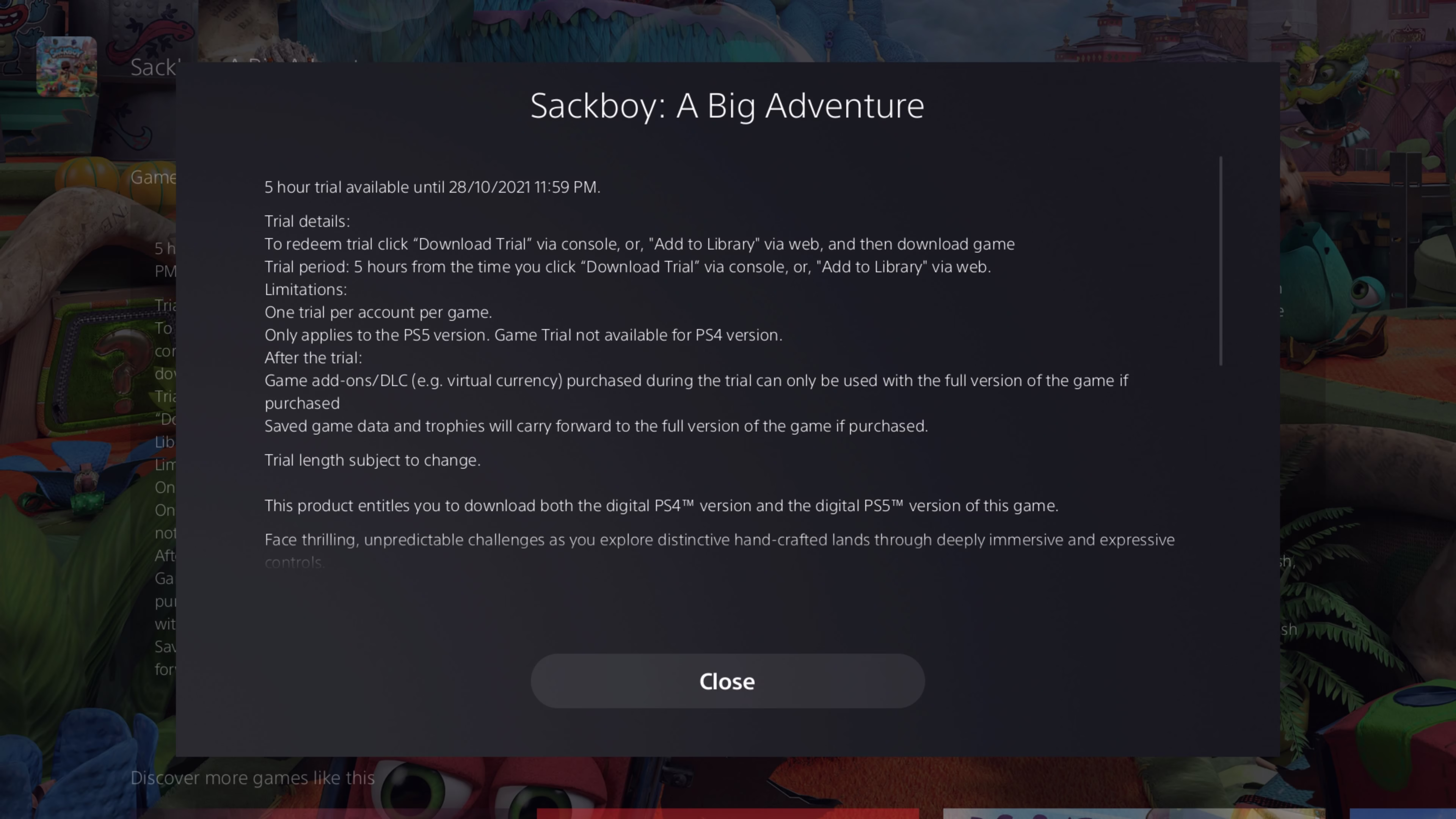This screenshot has width=1456, height=819.
Task: Click Trial length subject to change text
Action: coord(372,460)
